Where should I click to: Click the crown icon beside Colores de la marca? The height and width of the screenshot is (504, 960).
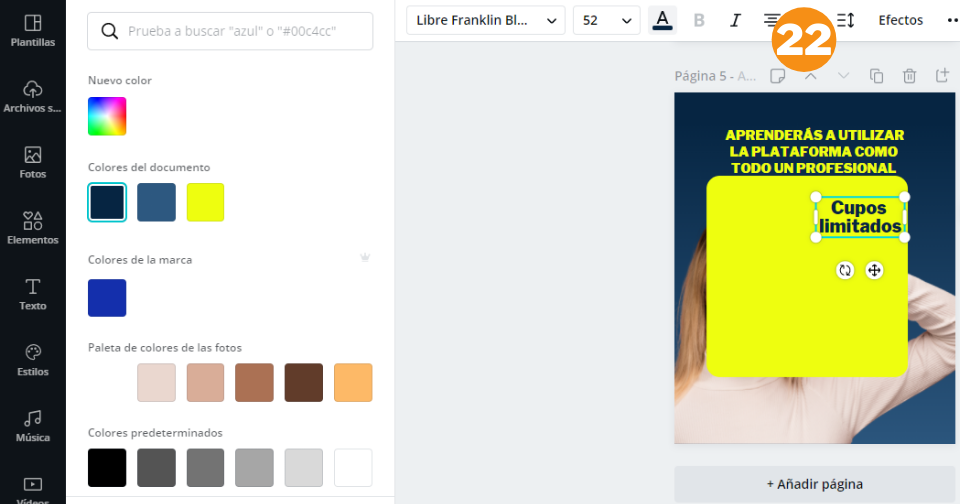(365, 257)
